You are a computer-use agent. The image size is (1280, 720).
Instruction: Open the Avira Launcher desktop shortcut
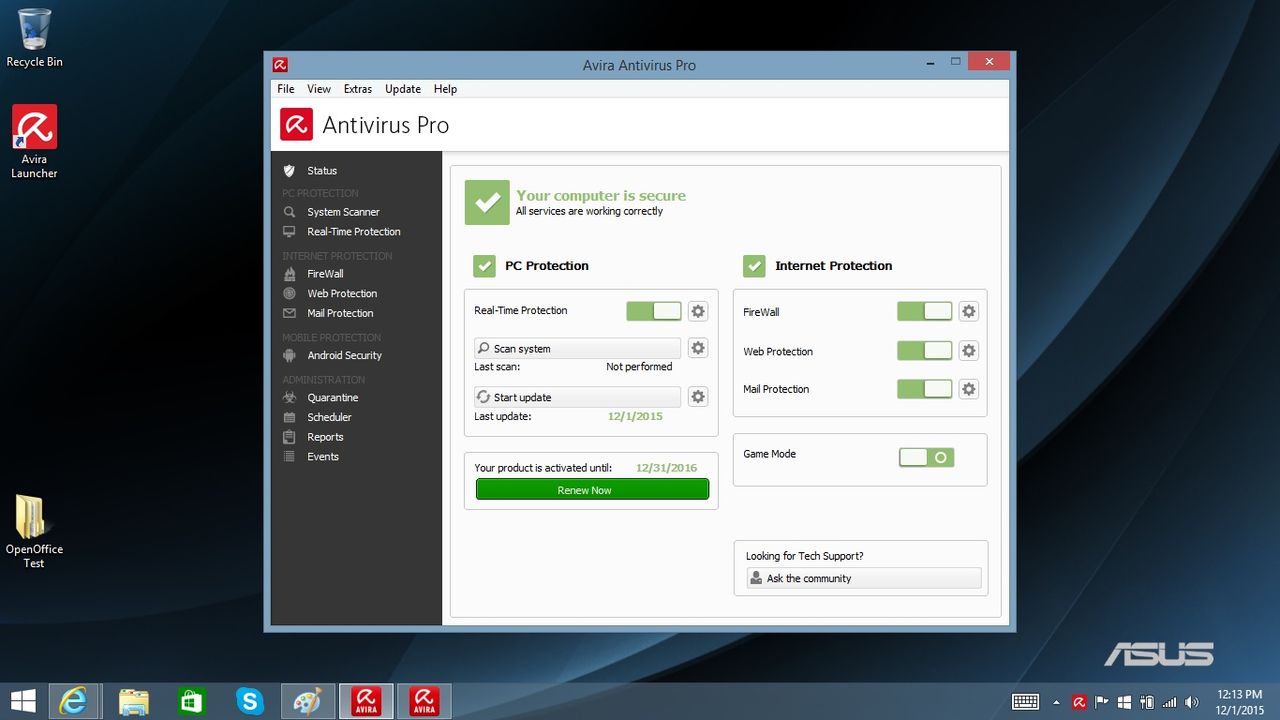(x=34, y=142)
